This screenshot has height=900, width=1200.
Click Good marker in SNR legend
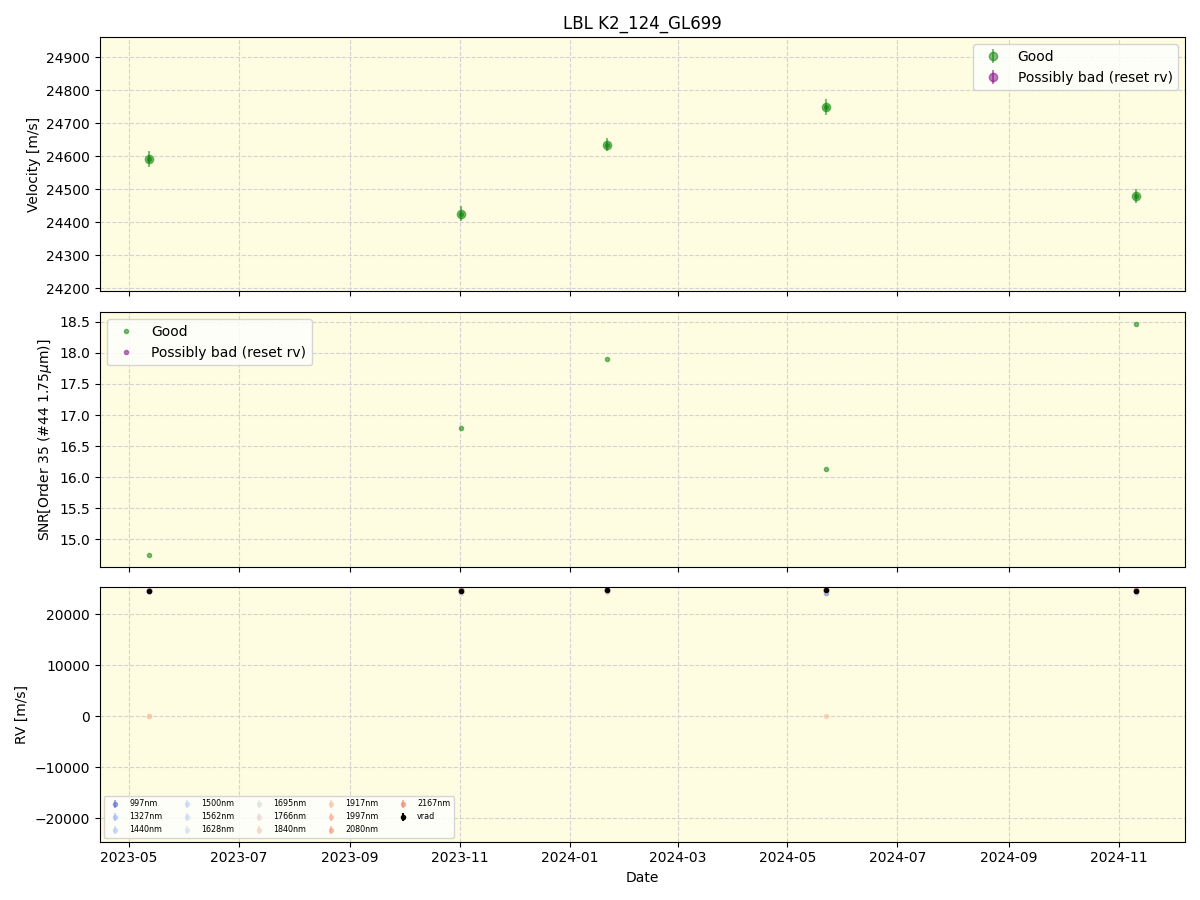pos(126,331)
